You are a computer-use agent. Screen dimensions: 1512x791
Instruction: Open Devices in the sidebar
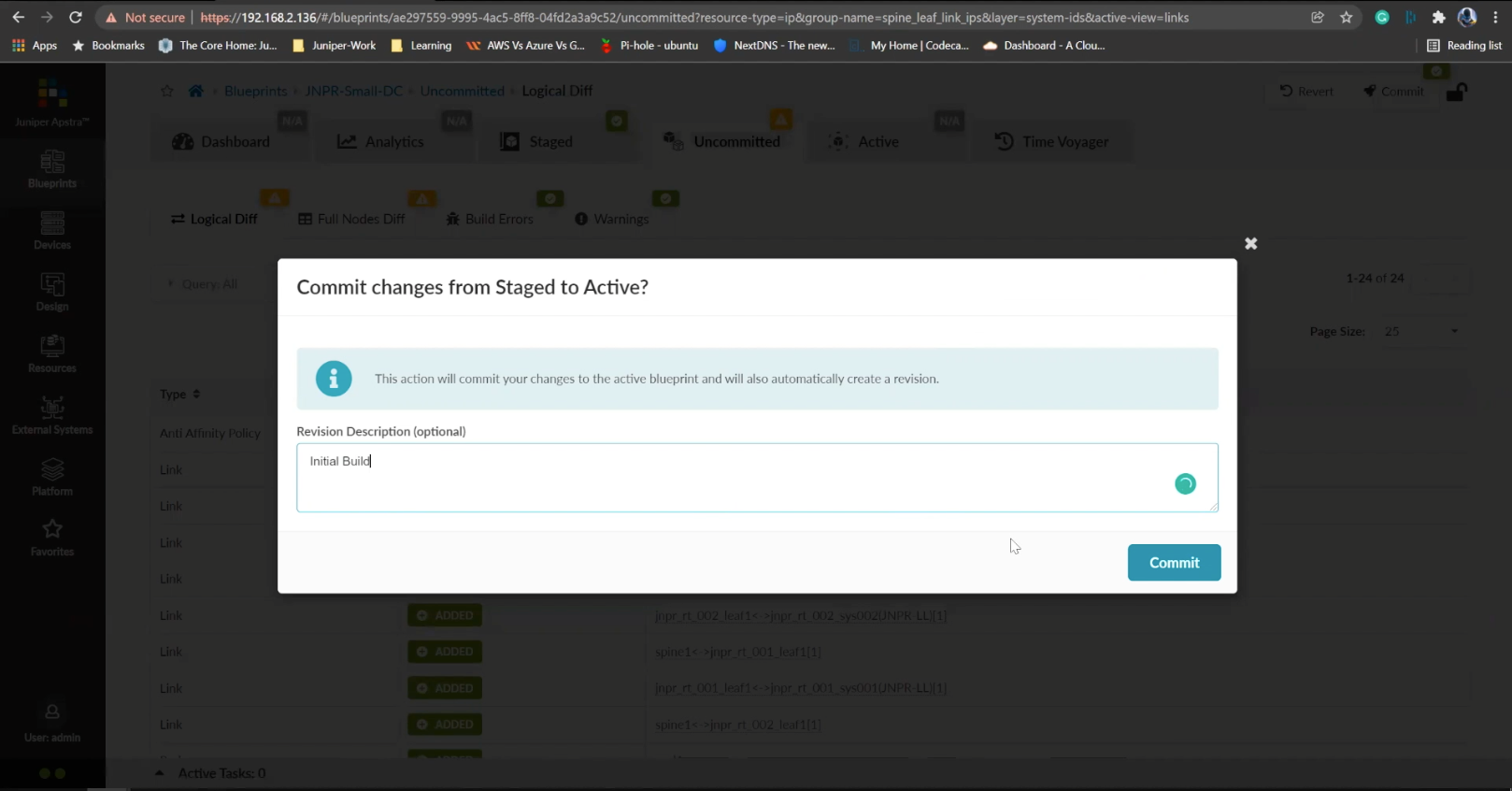(x=52, y=231)
